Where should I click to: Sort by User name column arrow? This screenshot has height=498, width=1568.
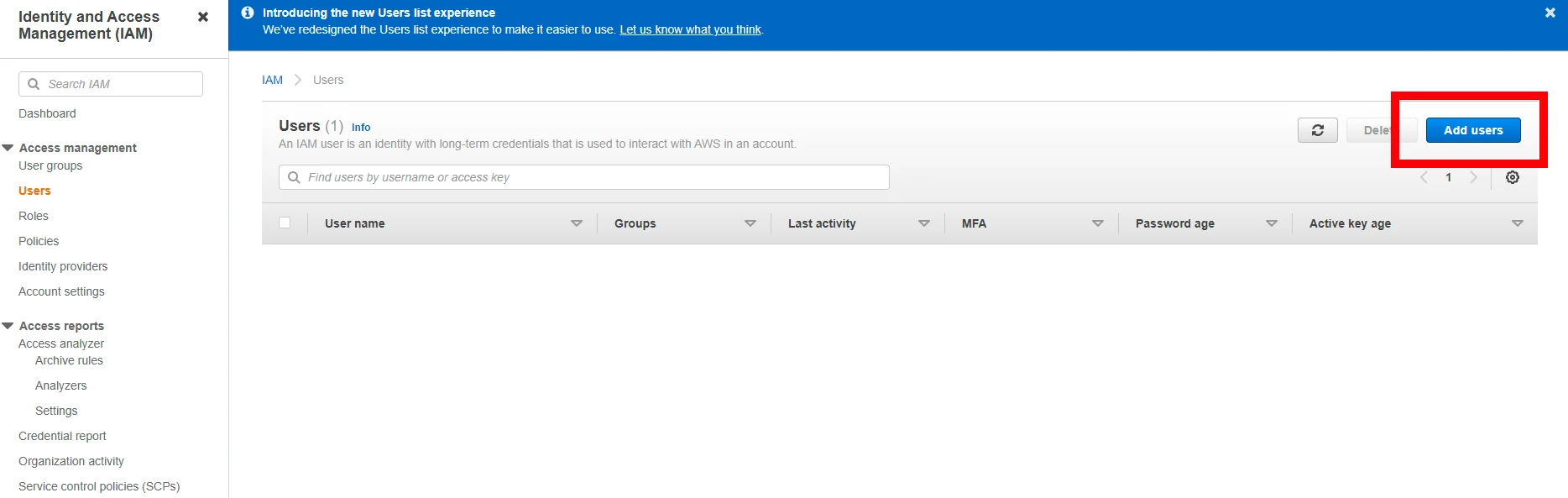pyautogui.click(x=577, y=223)
